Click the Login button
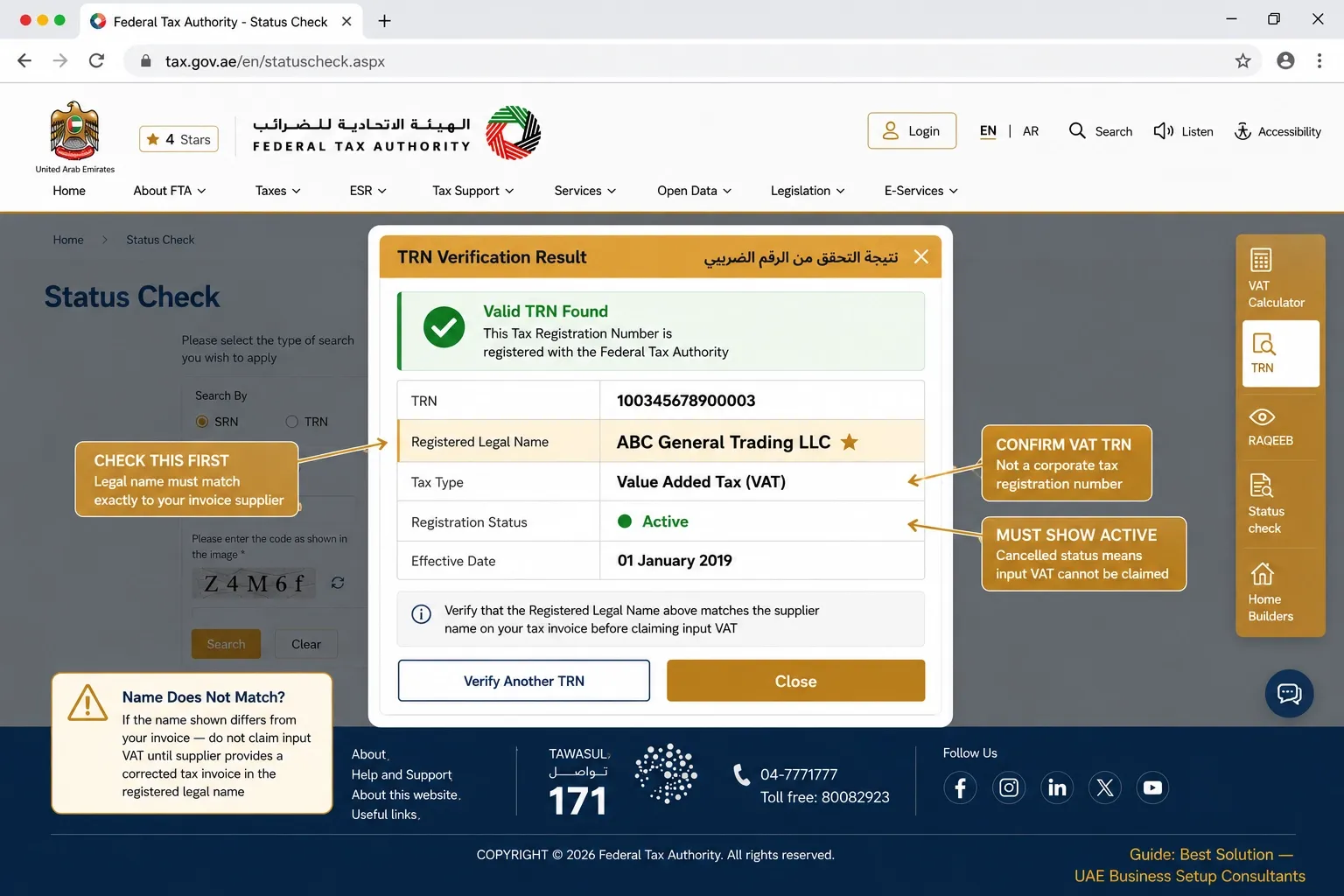The image size is (1344, 896). tap(912, 131)
